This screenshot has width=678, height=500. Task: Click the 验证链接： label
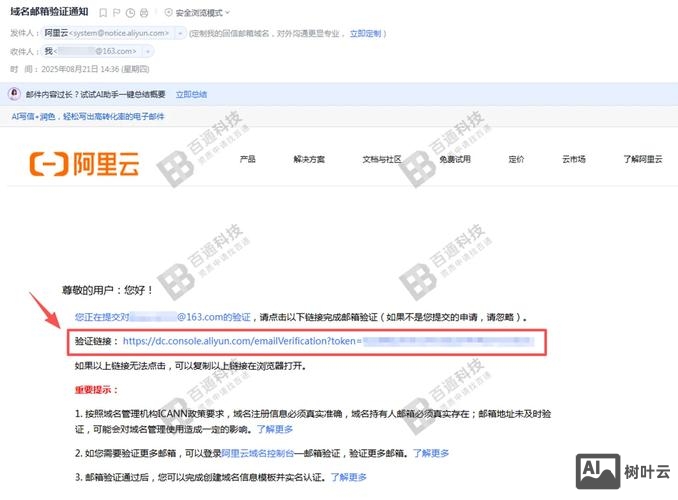pos(96,341)
